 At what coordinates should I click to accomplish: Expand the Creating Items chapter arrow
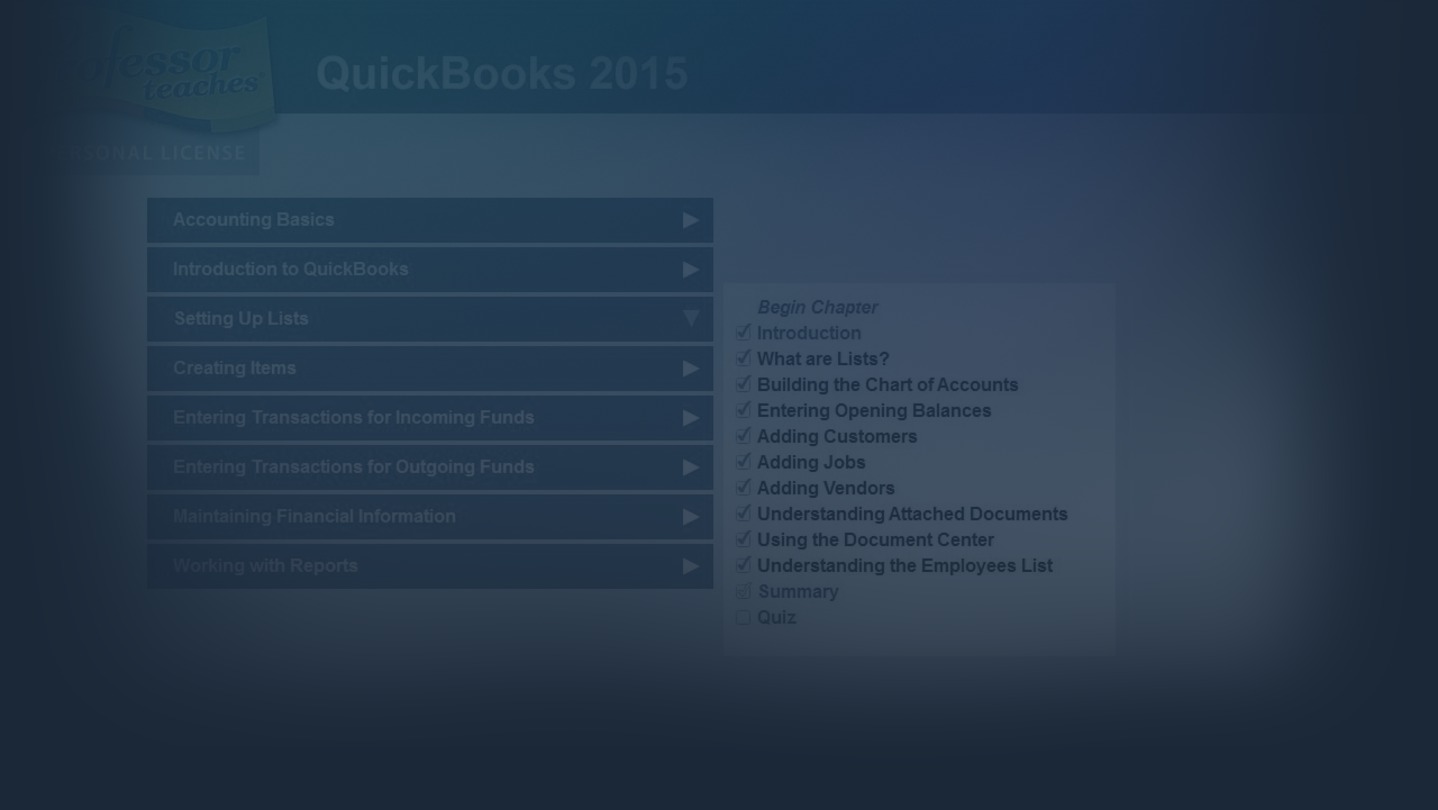tap(690, 369)
